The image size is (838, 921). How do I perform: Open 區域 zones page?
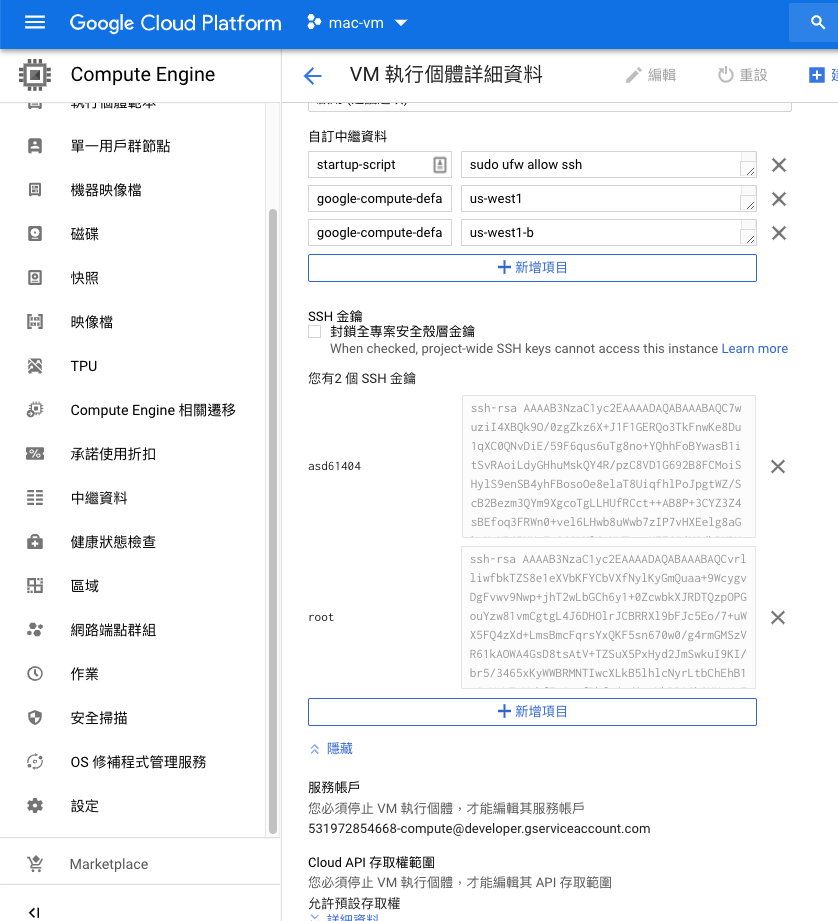point(85,586)
